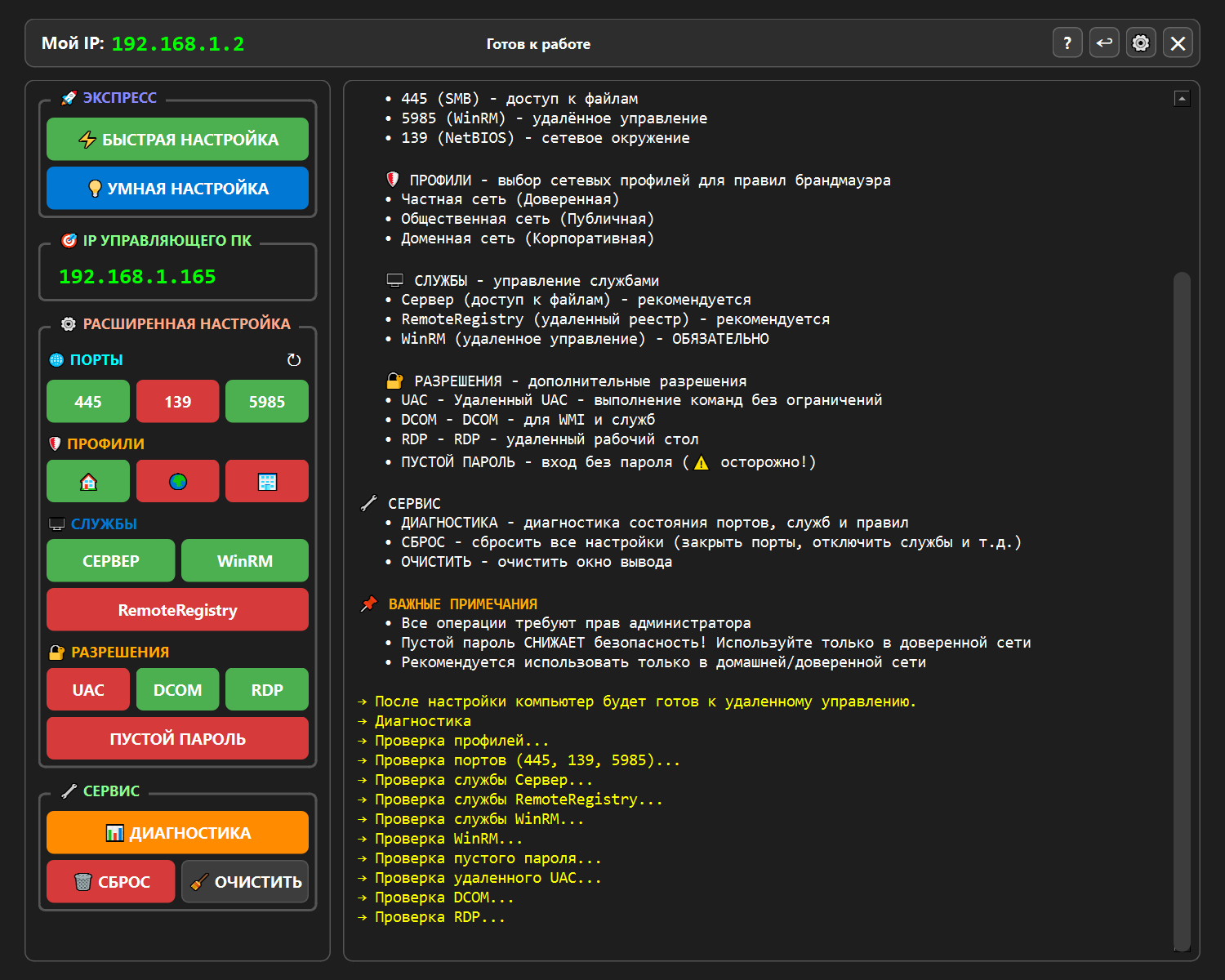Screen dimensions: 1225x980
Task: Open settings via the gear icon
Action: click(1141, 43)
